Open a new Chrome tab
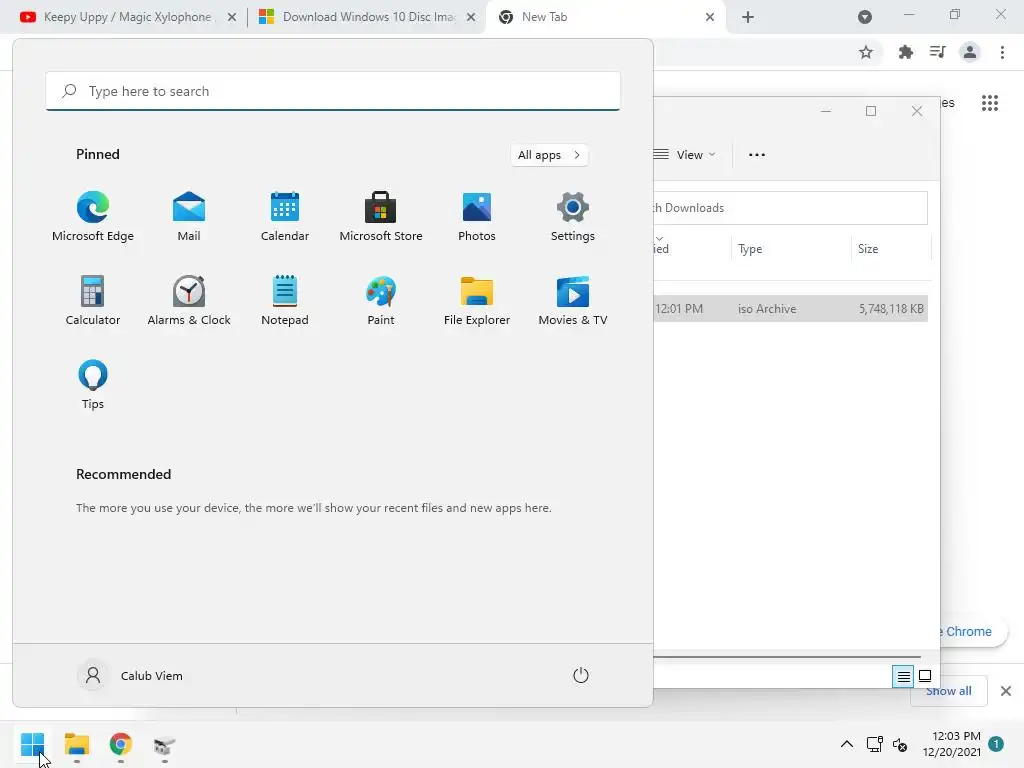 click(x=748, y=18)
